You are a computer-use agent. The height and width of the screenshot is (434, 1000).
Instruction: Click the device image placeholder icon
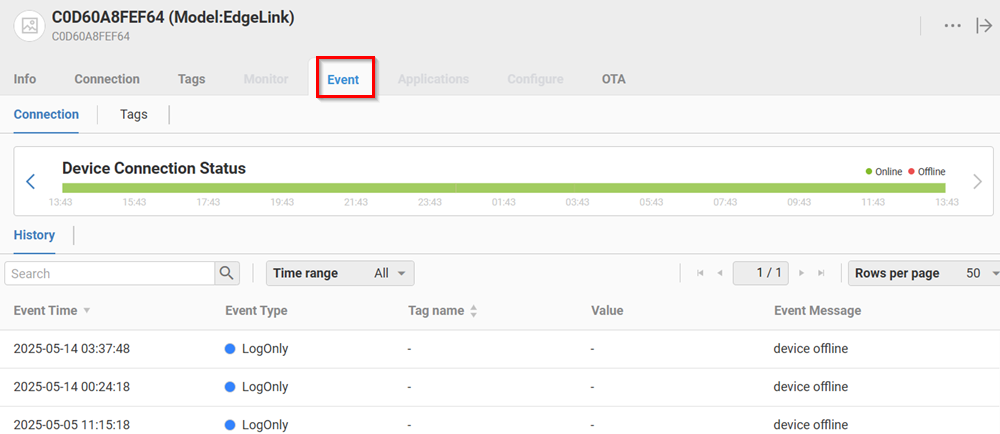(x=29, y=26)
